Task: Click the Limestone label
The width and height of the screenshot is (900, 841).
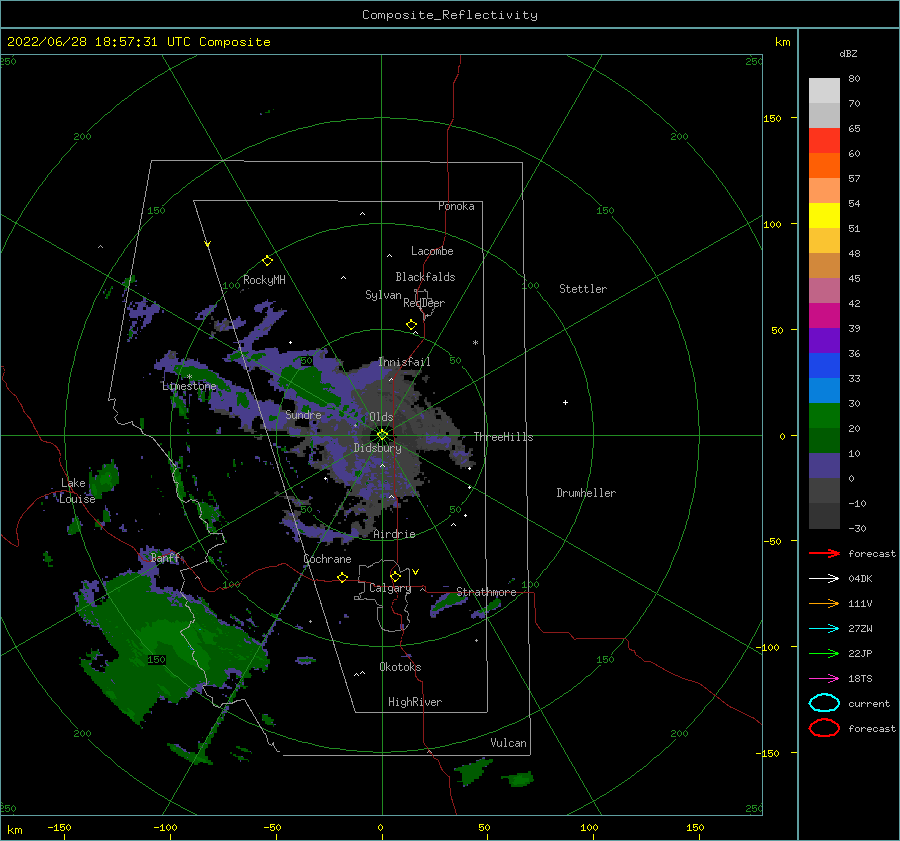Action: point(189,386)
